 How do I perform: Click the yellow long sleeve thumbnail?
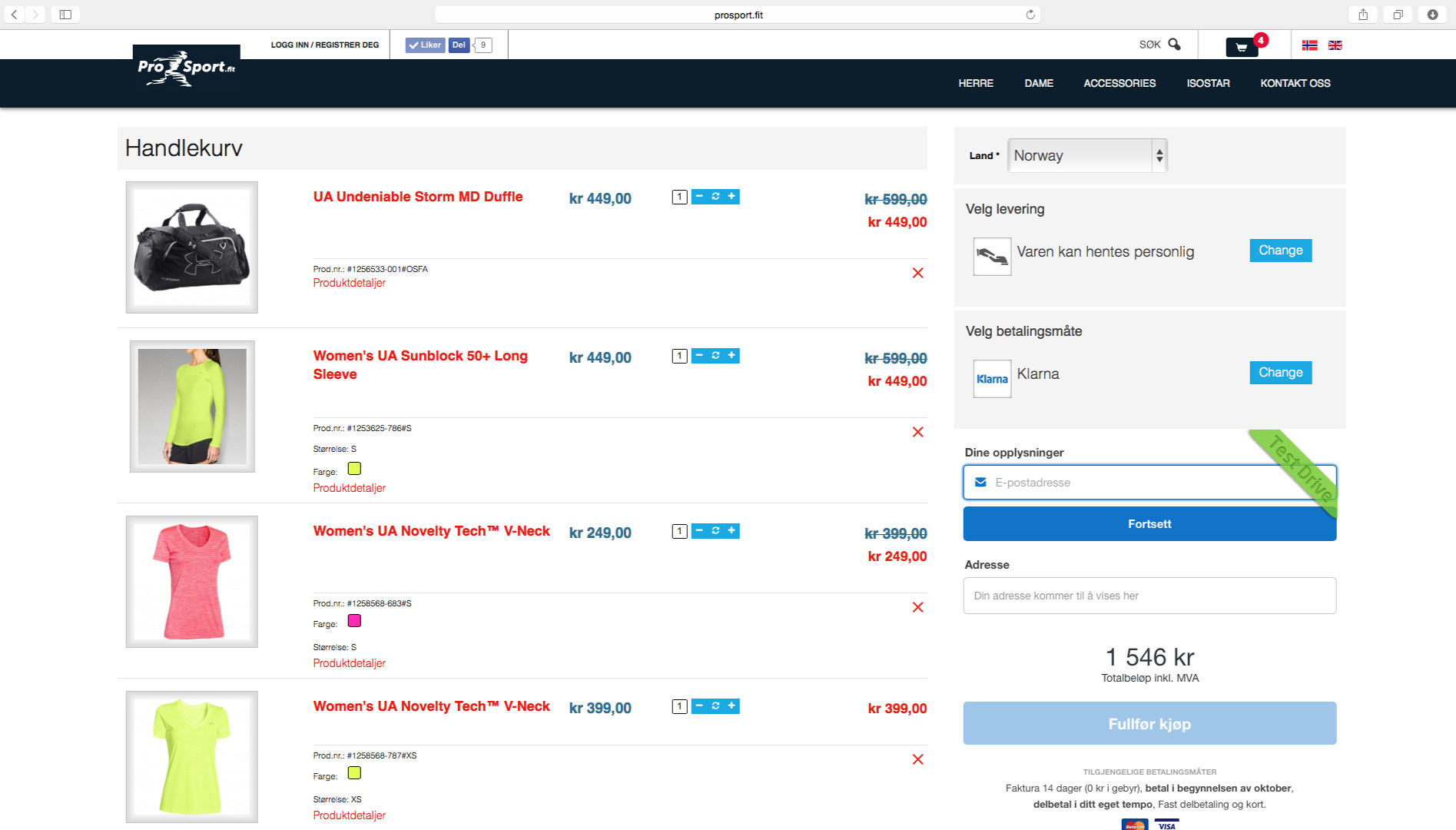[192, 407]
